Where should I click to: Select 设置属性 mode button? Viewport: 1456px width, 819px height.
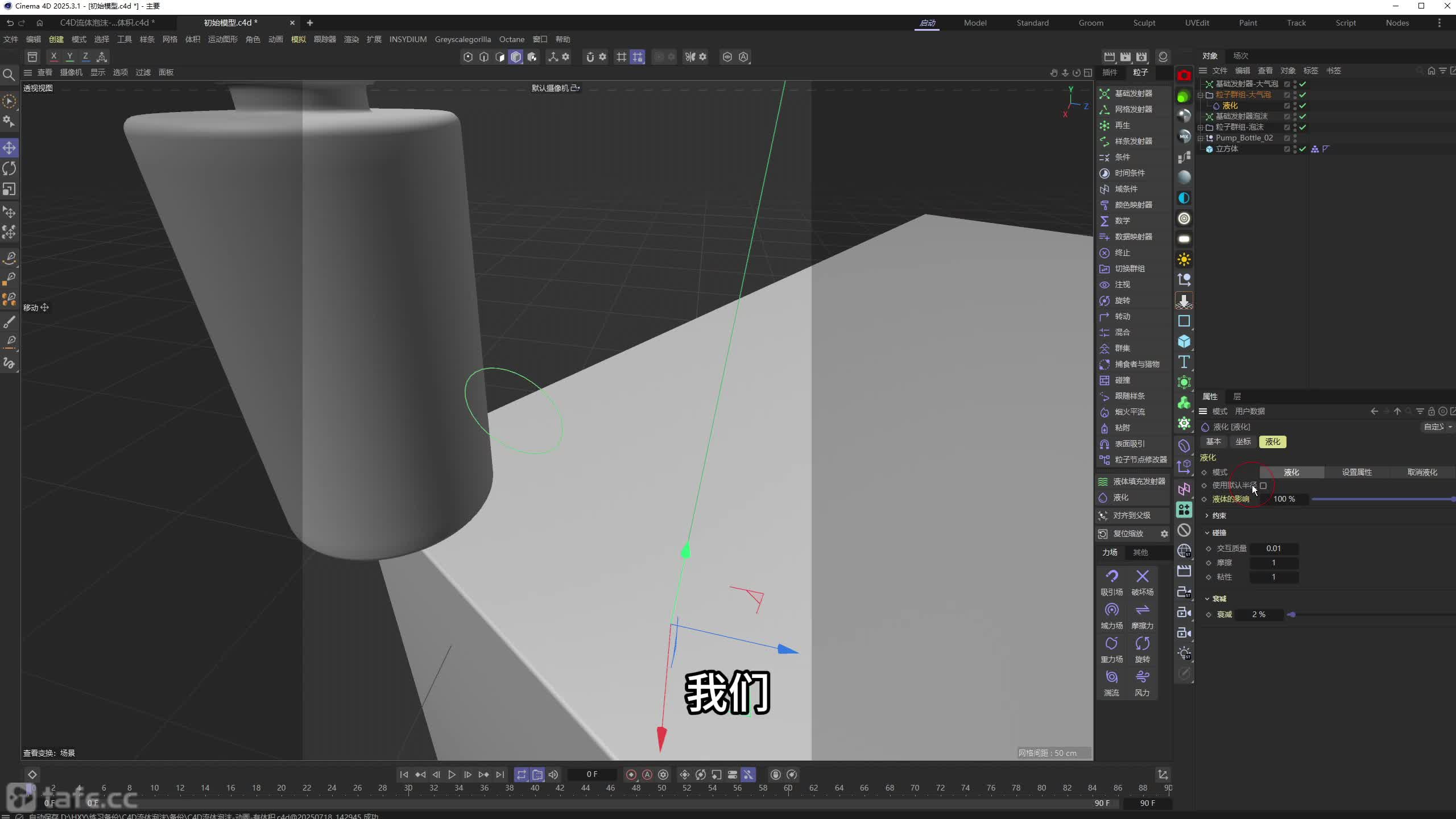tap(1356, 473)
